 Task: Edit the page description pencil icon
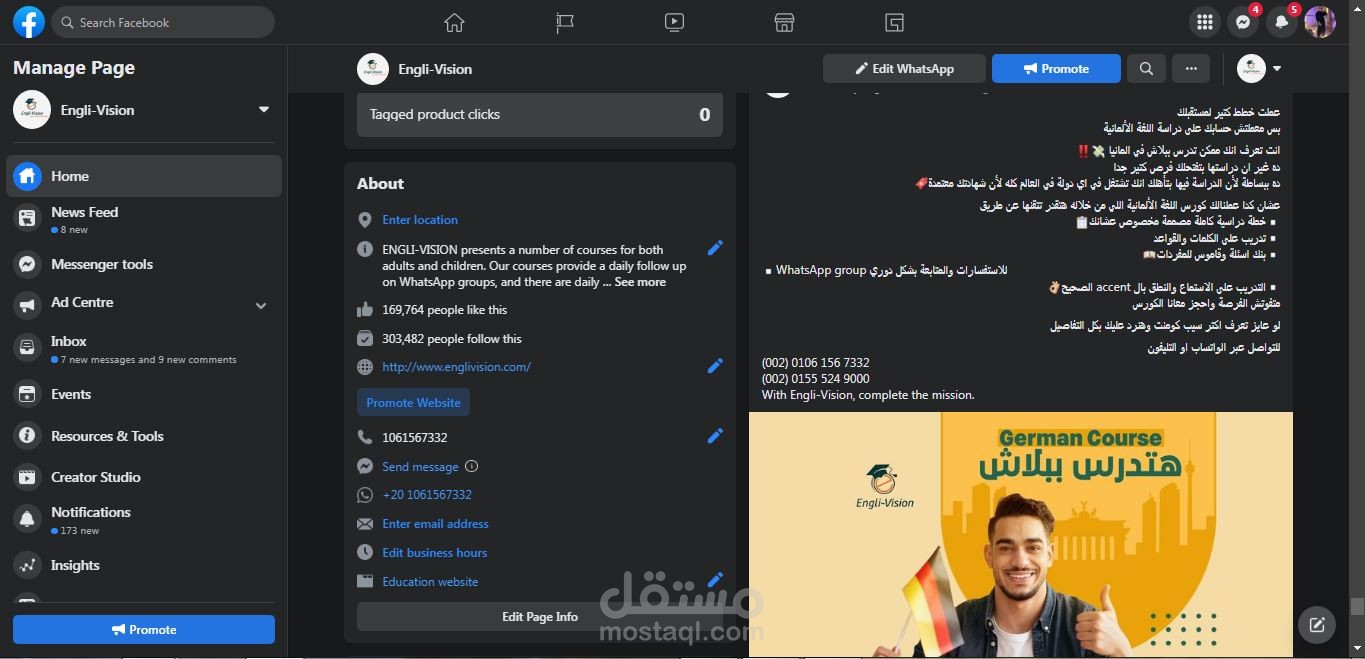pos(715,248)
